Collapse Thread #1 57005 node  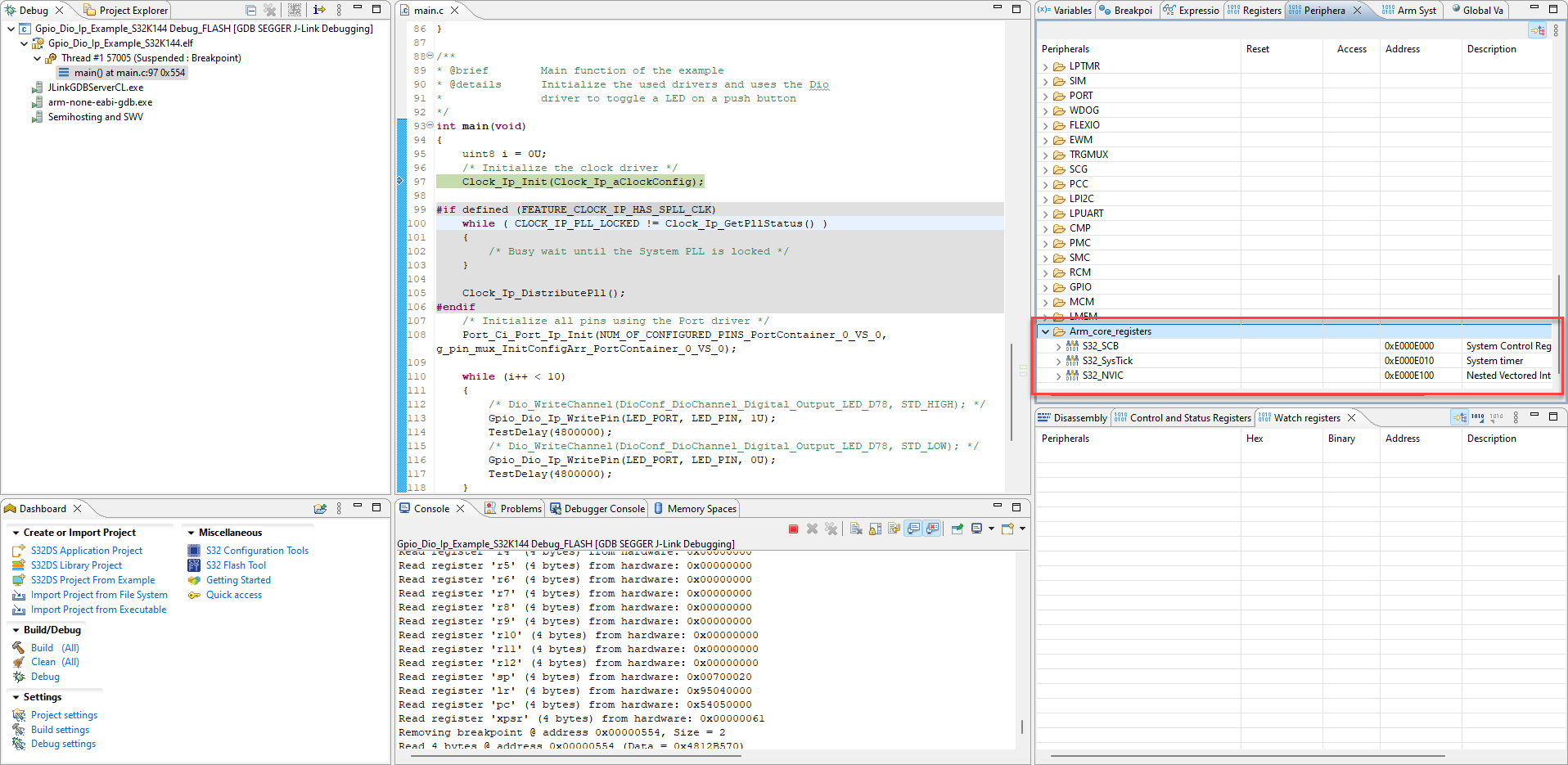[x=37, y=58]
